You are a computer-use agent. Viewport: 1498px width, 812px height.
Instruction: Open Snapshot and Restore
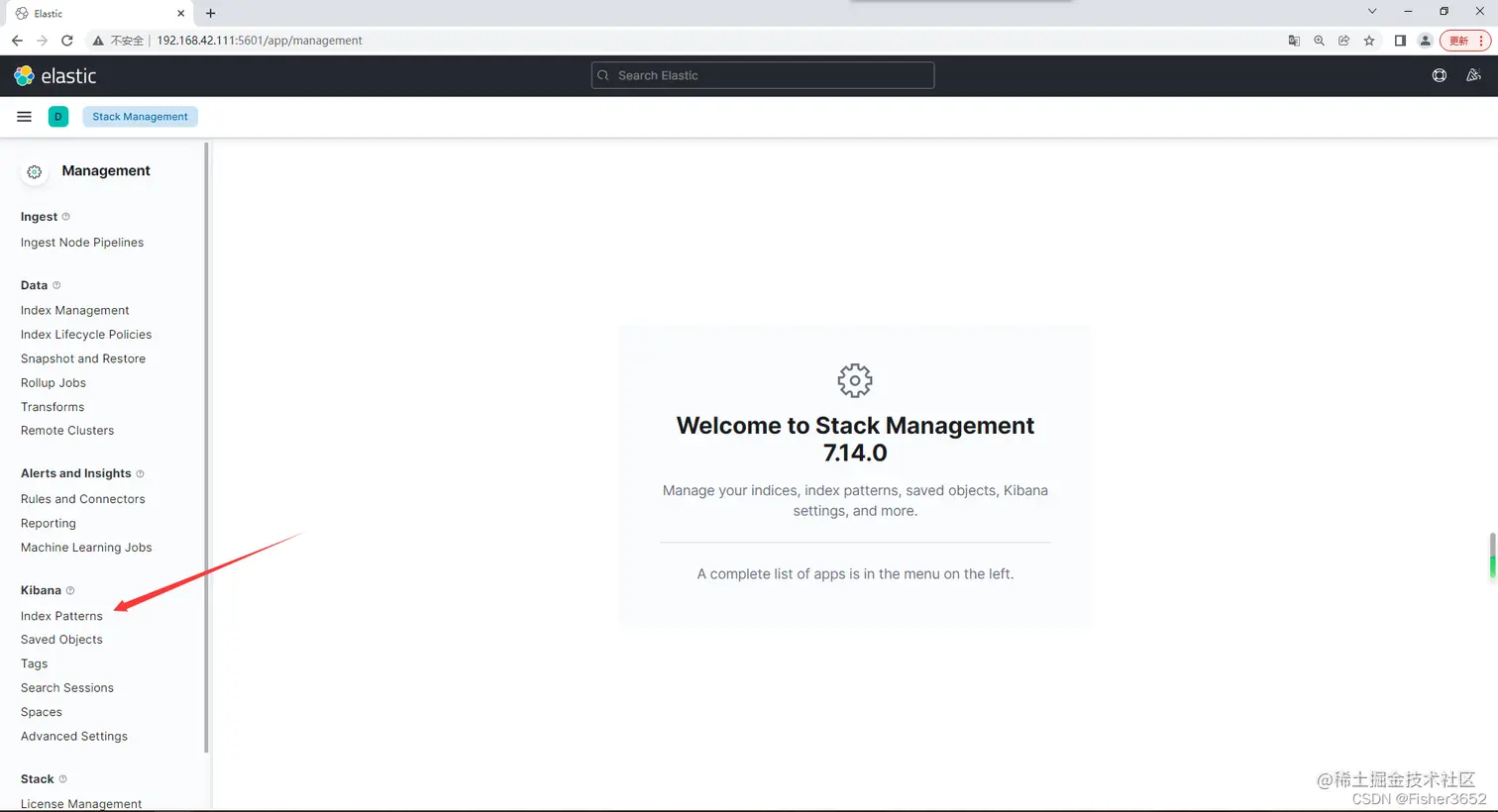(83, 358)
